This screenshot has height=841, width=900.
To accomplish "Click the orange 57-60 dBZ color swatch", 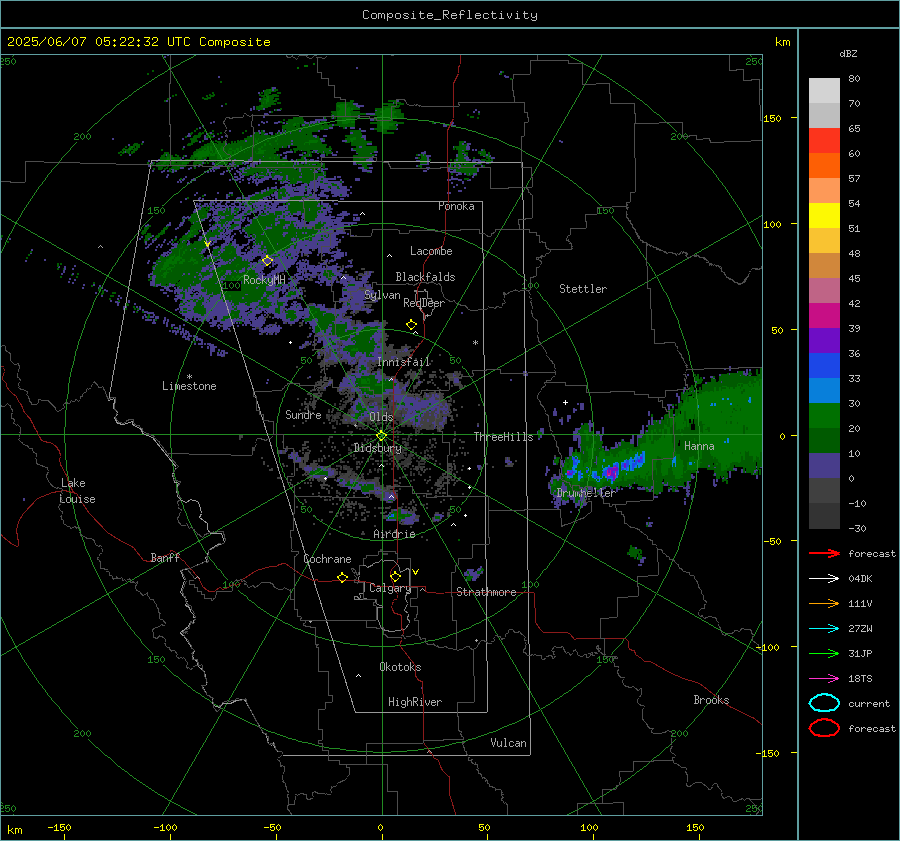I will pos(824,166).
